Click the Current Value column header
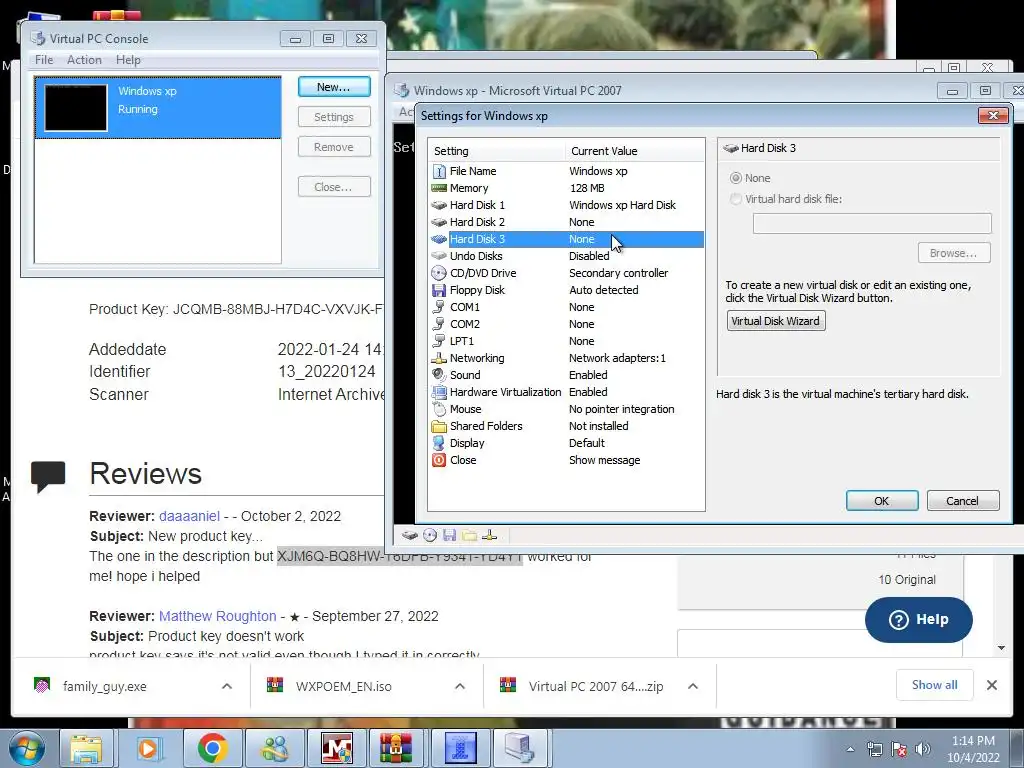Viewport: 1024px width, 768px height. tap(635, 151)
